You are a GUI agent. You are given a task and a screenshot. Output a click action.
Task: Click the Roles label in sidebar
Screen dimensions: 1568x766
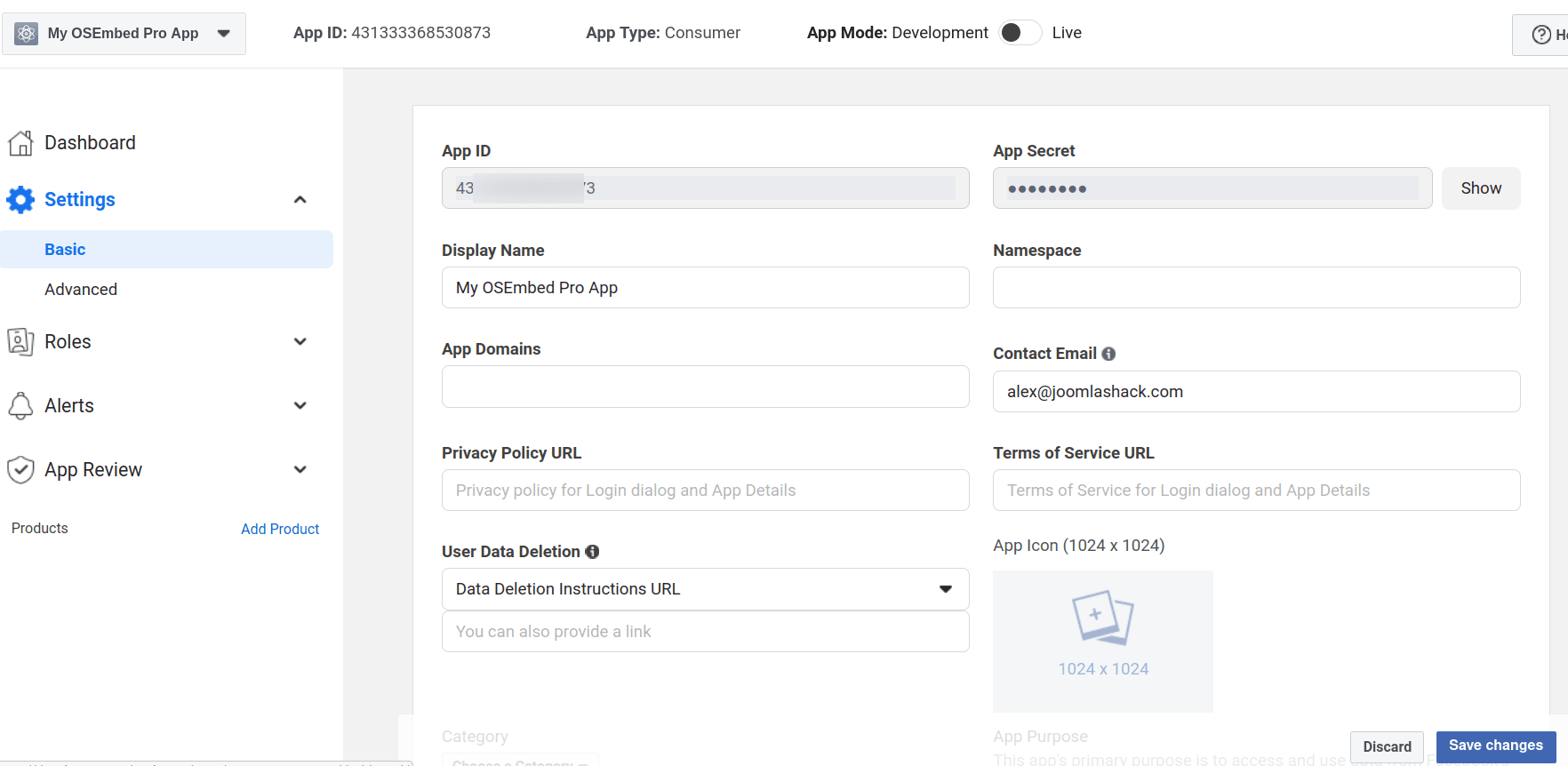(x=68, y=342)
